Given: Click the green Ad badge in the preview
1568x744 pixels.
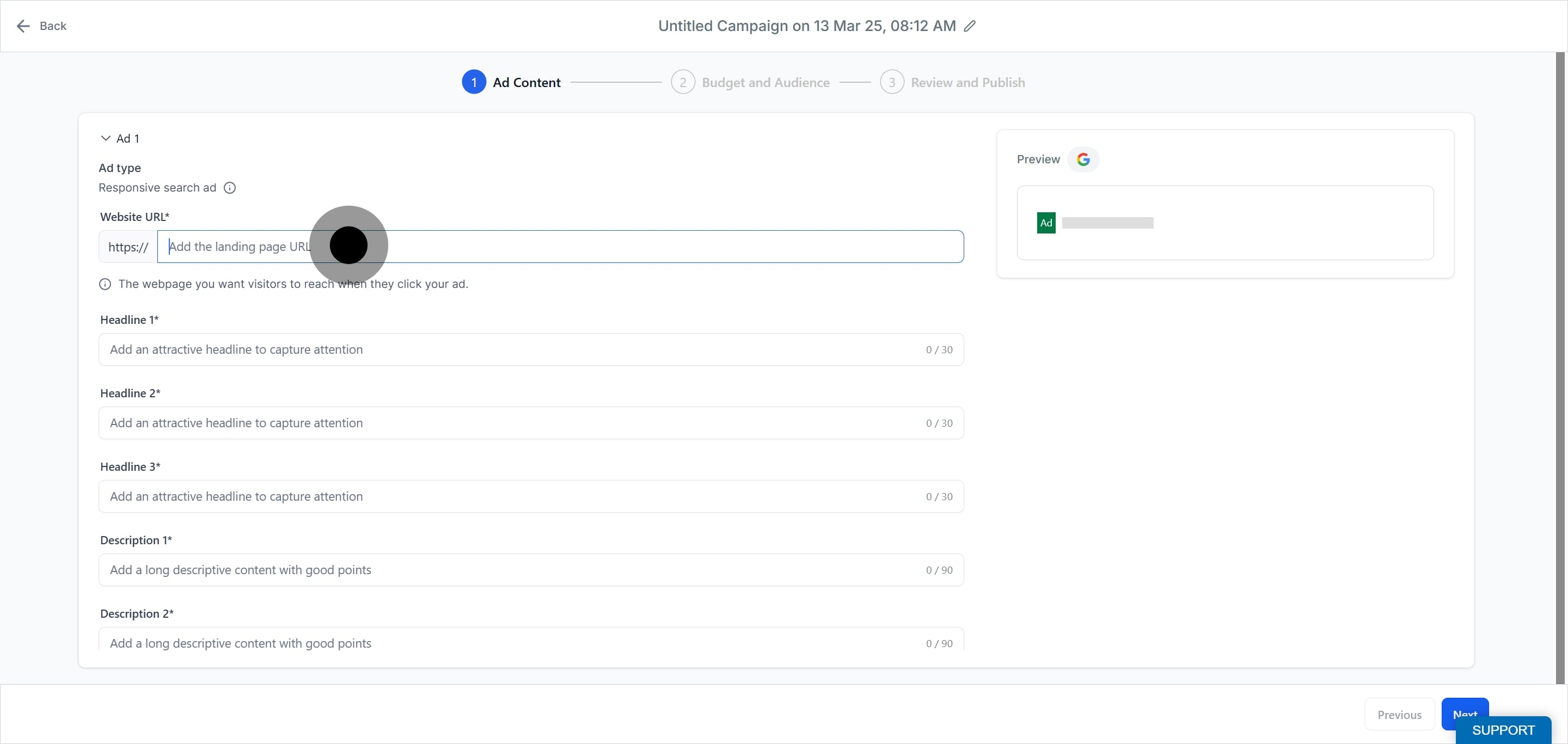Looking at the screenshot, I should tap(1046, 223).
